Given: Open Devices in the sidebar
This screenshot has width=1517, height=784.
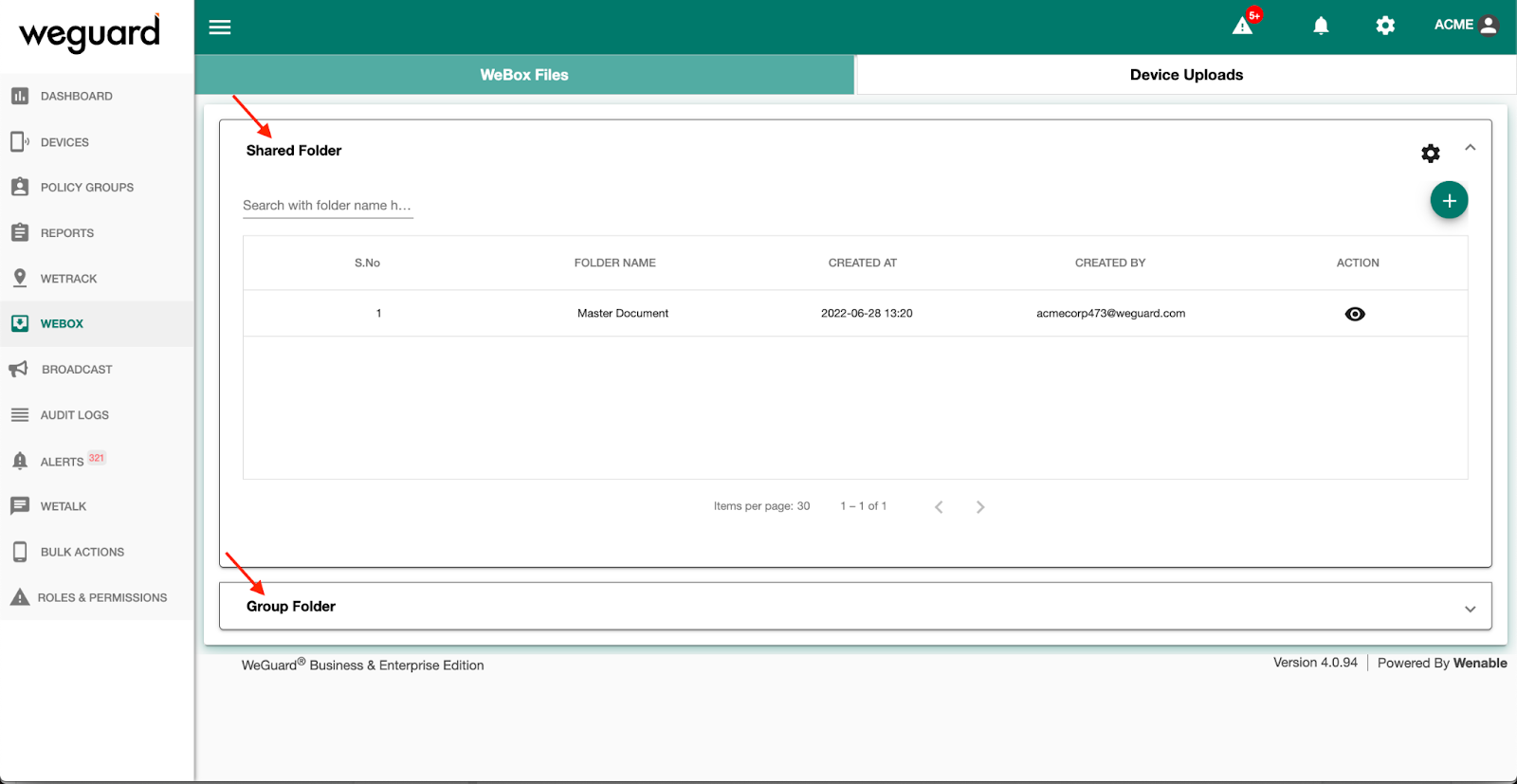Looking at the screenshot, I should (97, 142).
